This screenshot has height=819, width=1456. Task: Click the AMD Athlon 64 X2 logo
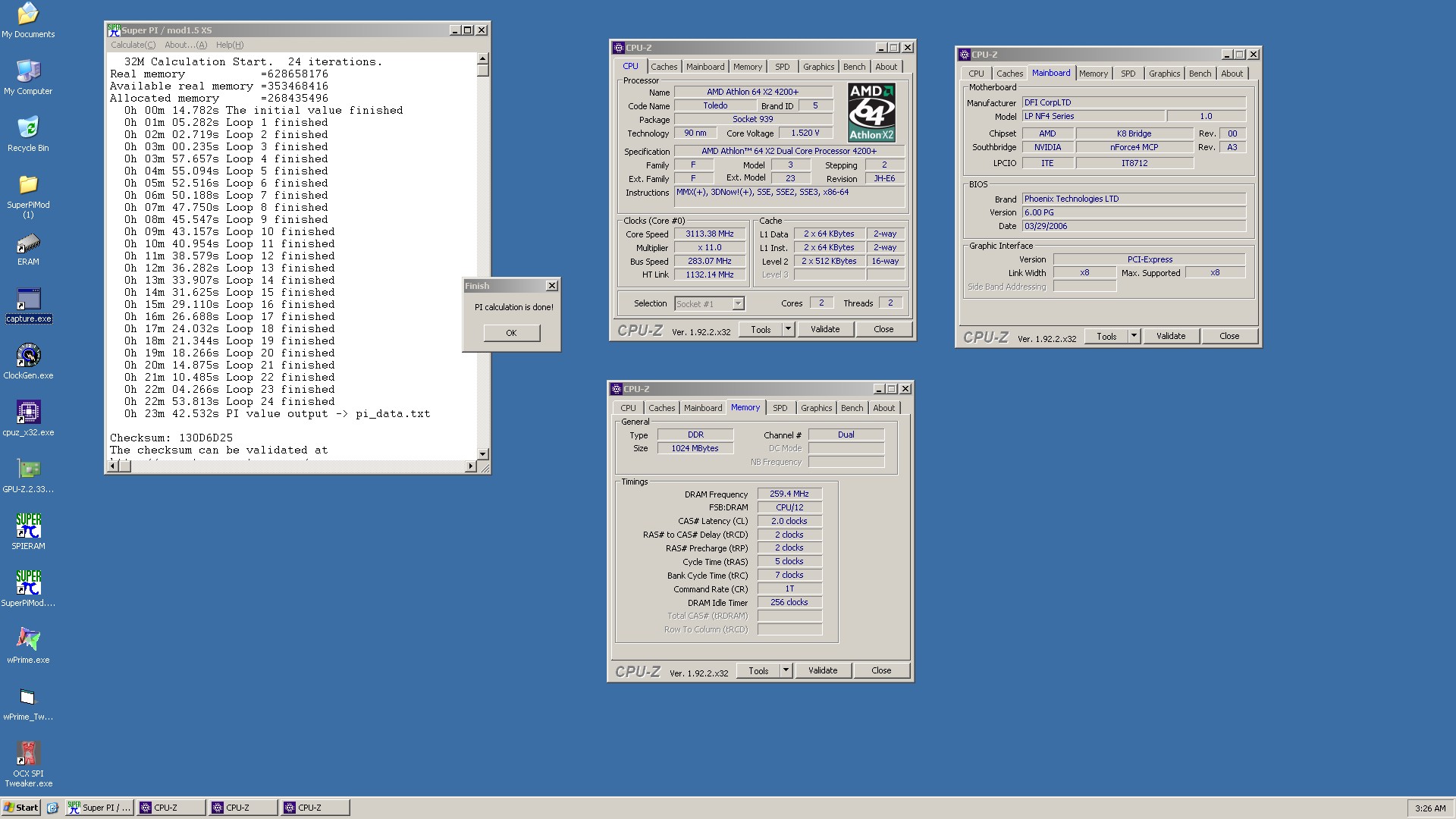point(871,112)
